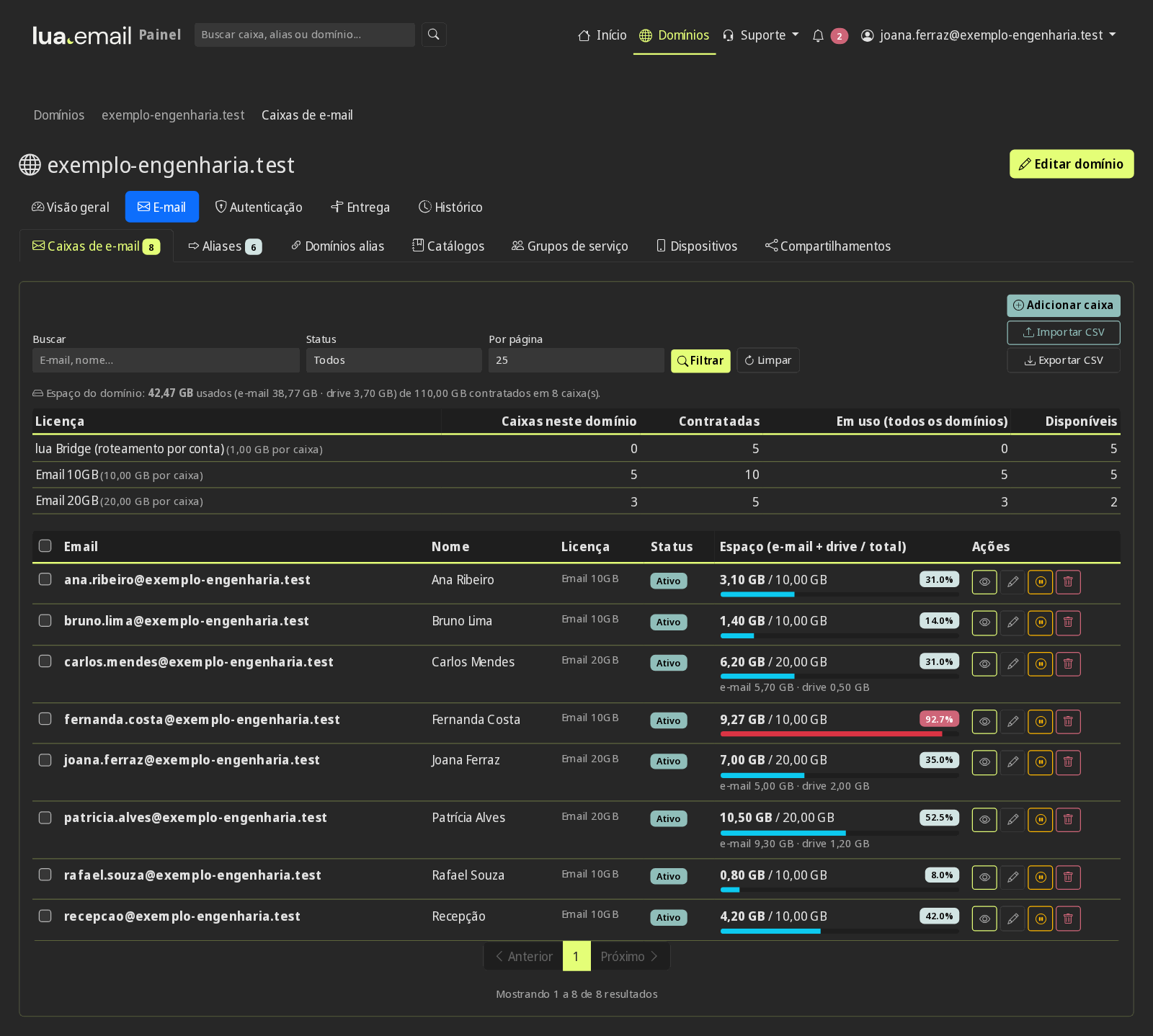Screen dimensions: 1153x1036
Task: Click Exportar CSV button
Action: click(1064, 361)
